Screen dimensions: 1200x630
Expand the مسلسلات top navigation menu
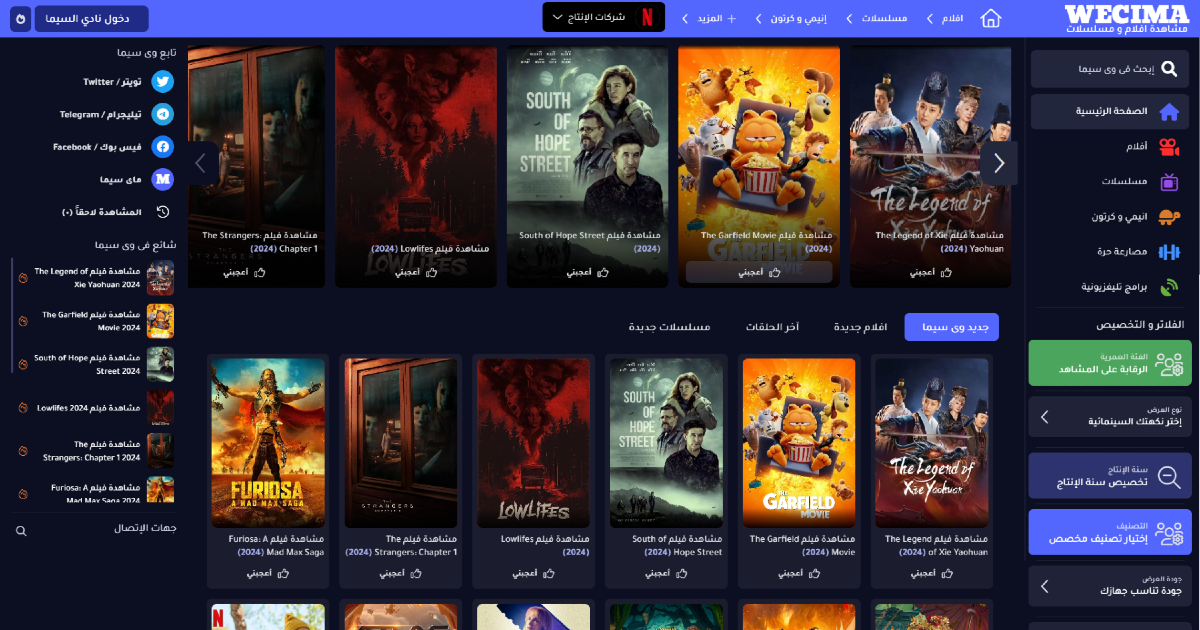tap(877, 18)
